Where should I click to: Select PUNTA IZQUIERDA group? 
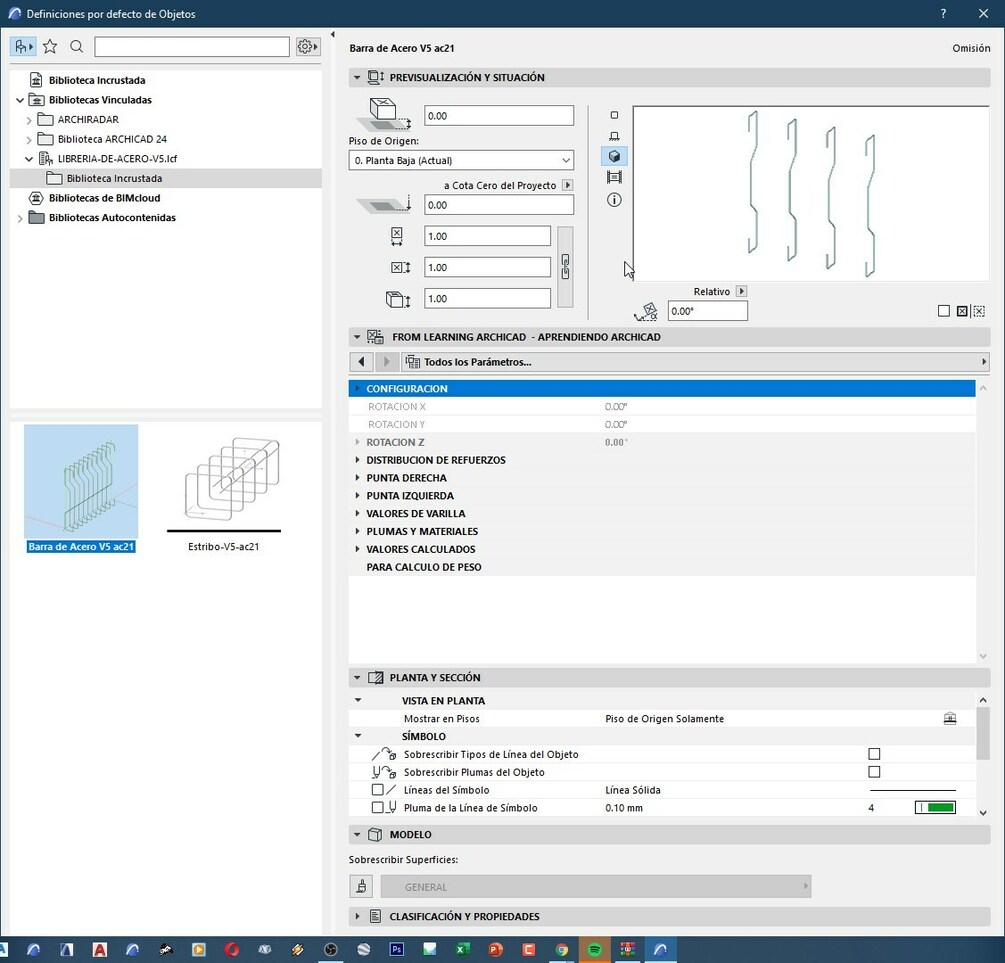[662, 496]
